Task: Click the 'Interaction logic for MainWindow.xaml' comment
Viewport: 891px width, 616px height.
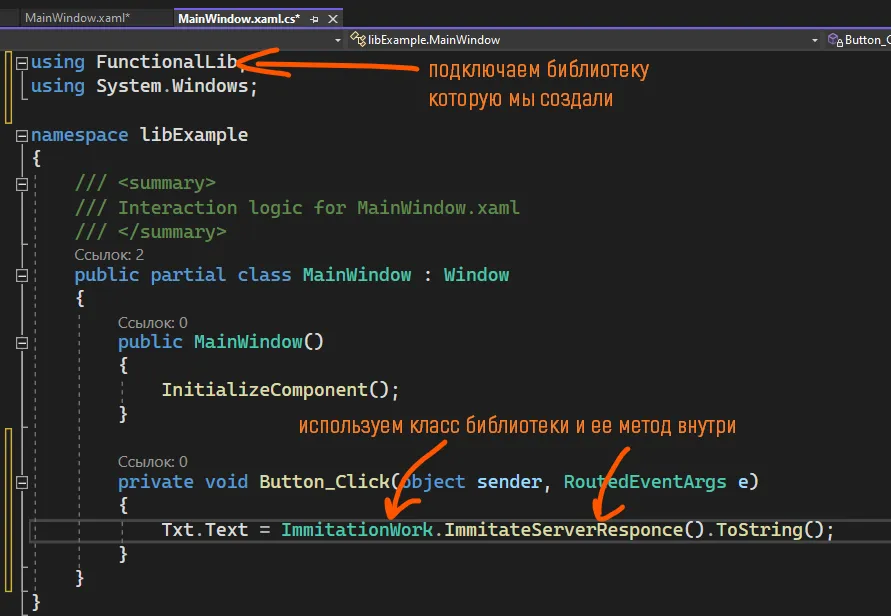Action: (318, 208)
